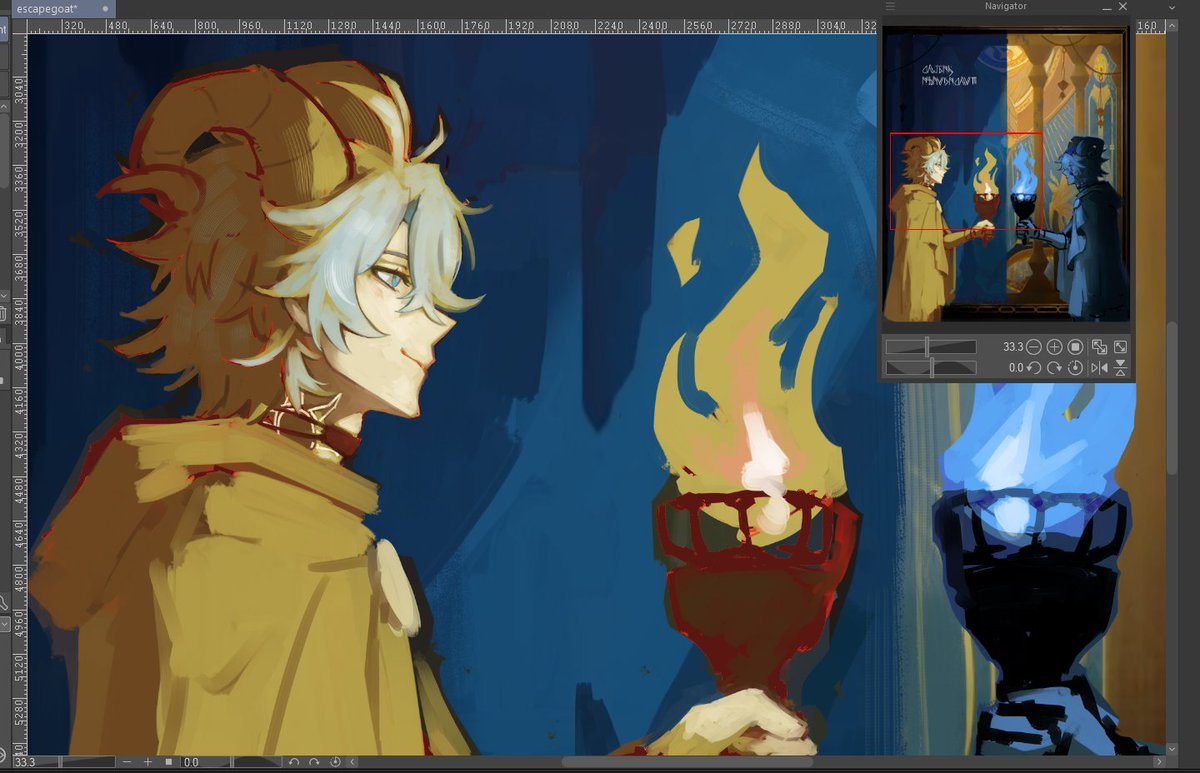Click the undo arrow on the bottom status bar
The height and width of the screenshot is (773, 1200).
click(x=293, y=760)
